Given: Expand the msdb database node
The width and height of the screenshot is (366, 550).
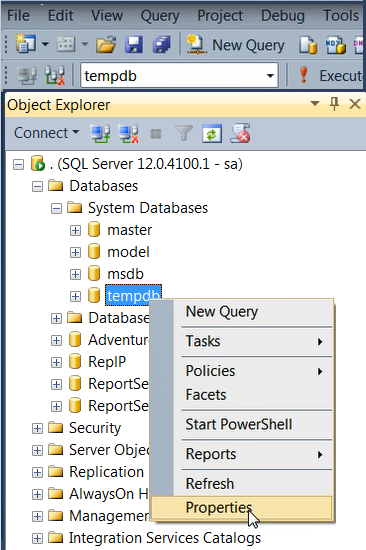Looking at the screenshot, I should tap(75, 274).
